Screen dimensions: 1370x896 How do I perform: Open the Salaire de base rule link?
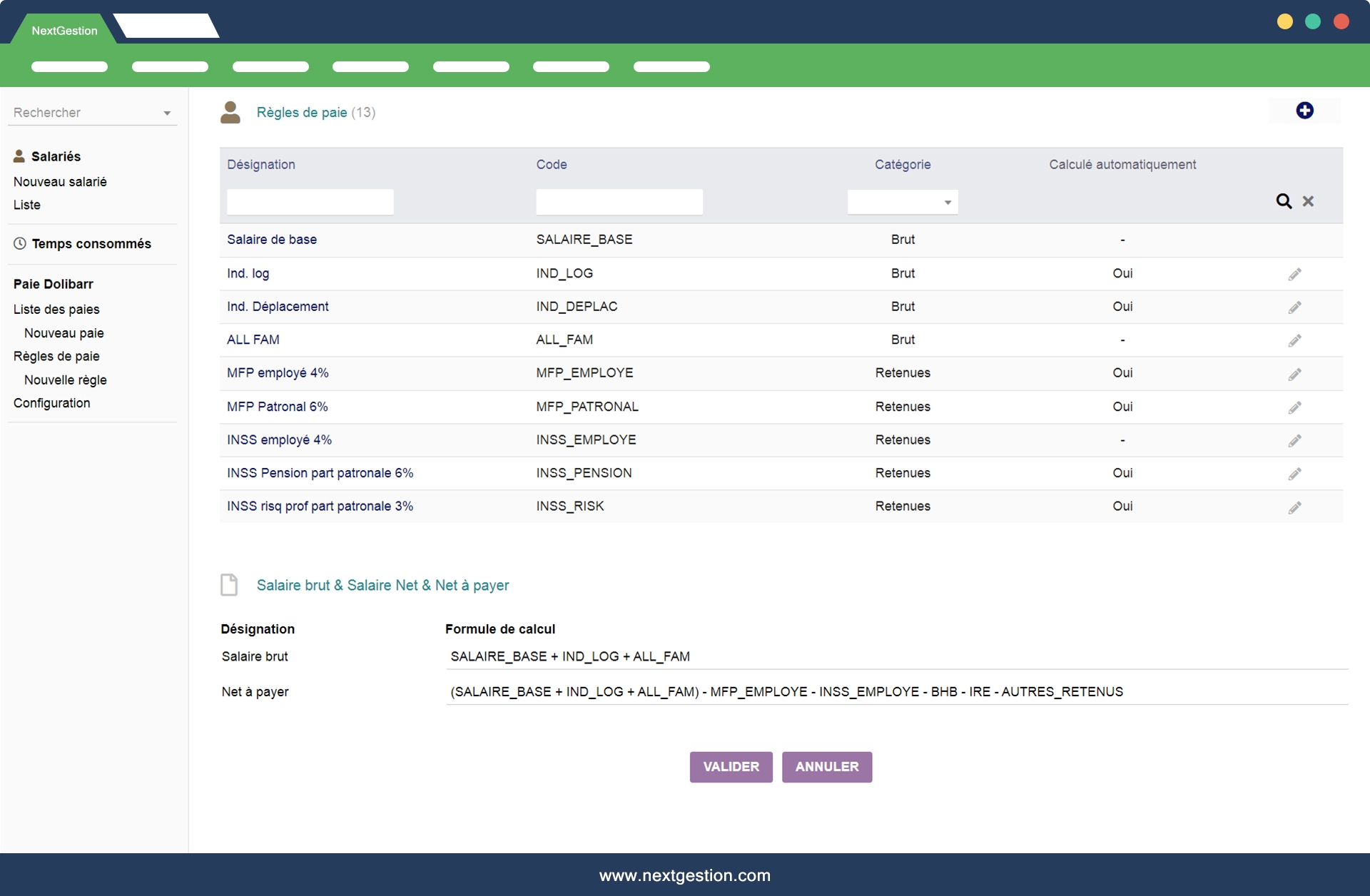[272, 240]
